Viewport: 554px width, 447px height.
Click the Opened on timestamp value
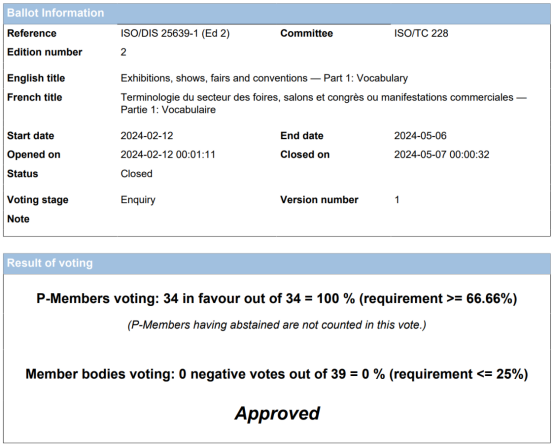(x=168, y=154)
